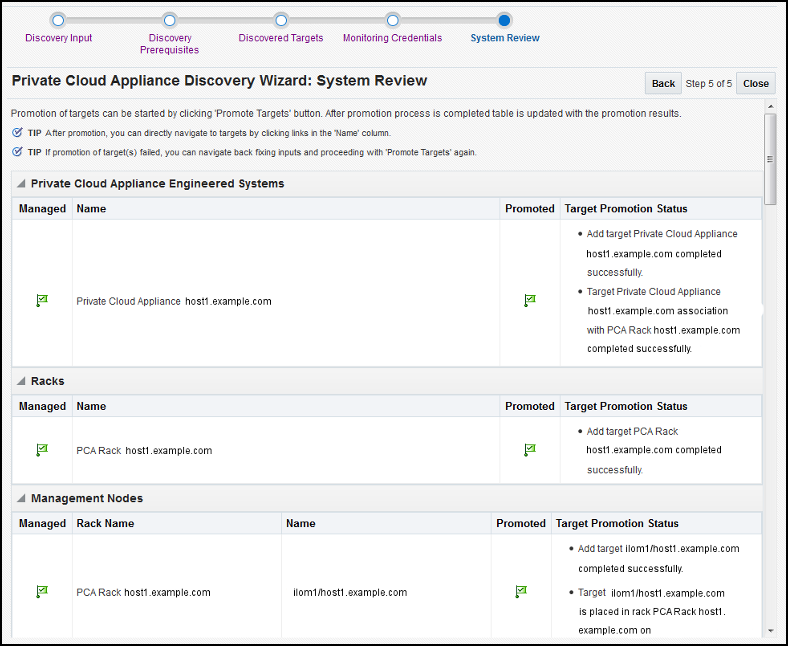Click Managed flag icon for Private Cloud Appliance row

coord(42,301)
